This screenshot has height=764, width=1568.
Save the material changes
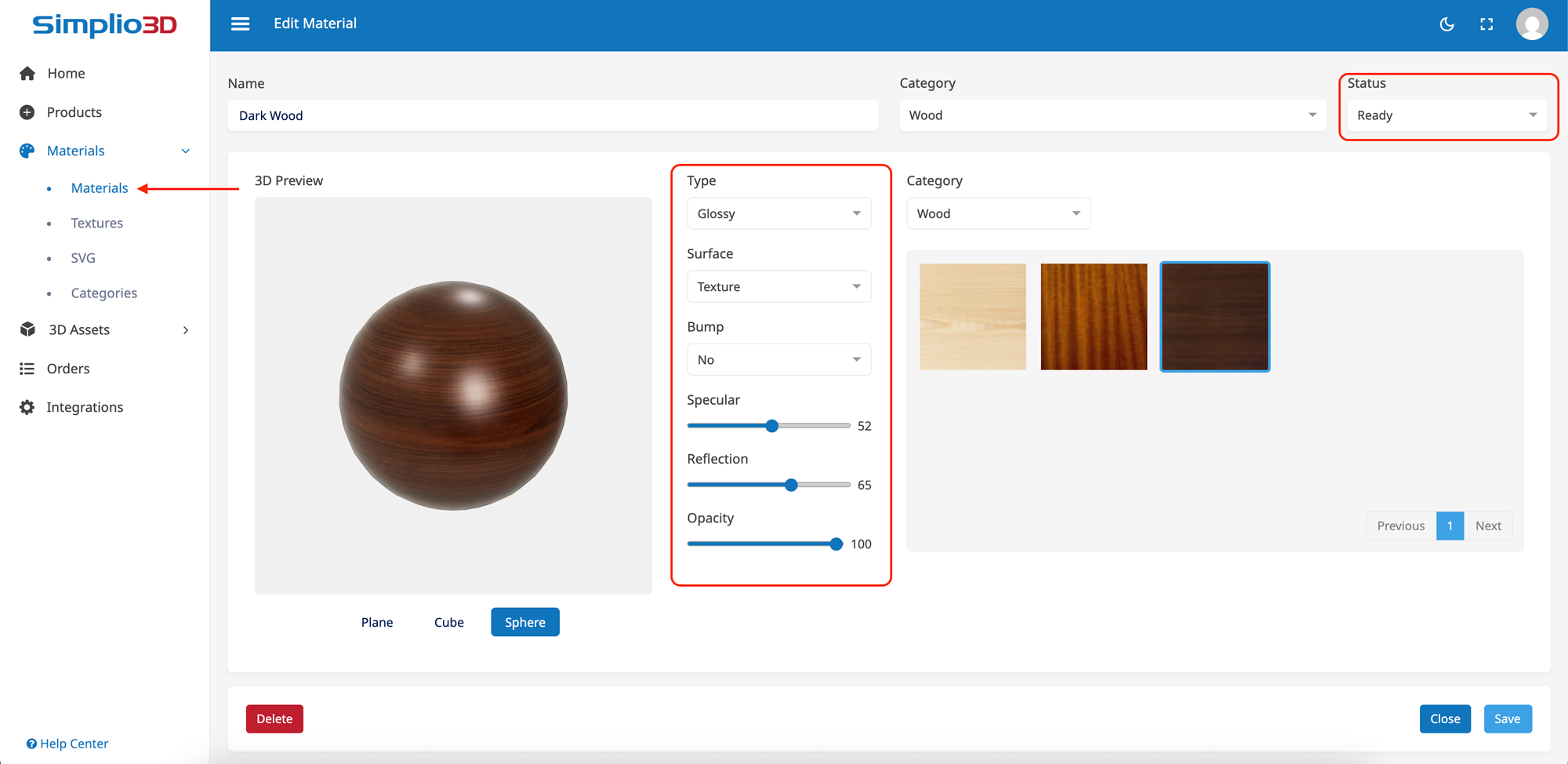click(1508, 718)
